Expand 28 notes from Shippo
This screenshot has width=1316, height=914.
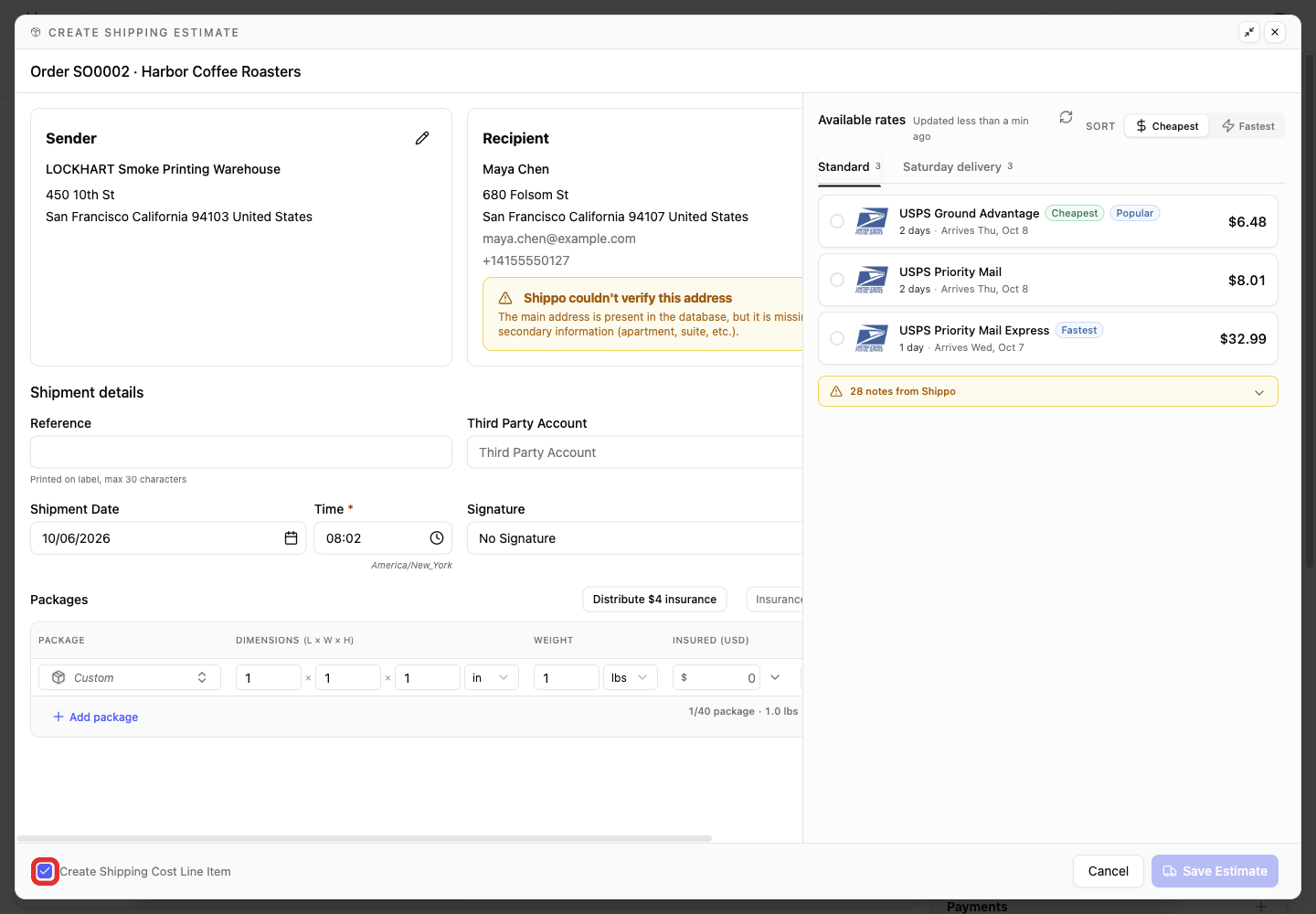coord(1048,391)
